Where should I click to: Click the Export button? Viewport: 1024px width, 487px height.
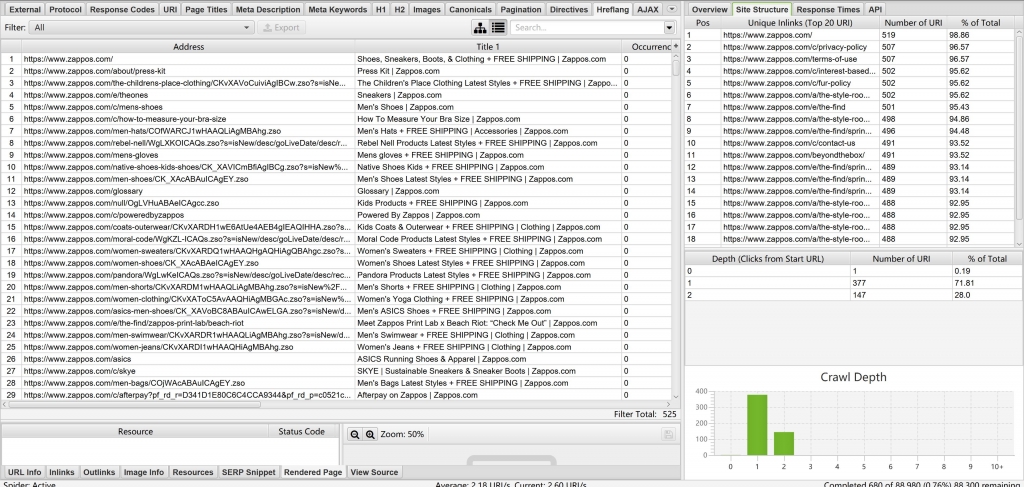(x=281, y=27)
